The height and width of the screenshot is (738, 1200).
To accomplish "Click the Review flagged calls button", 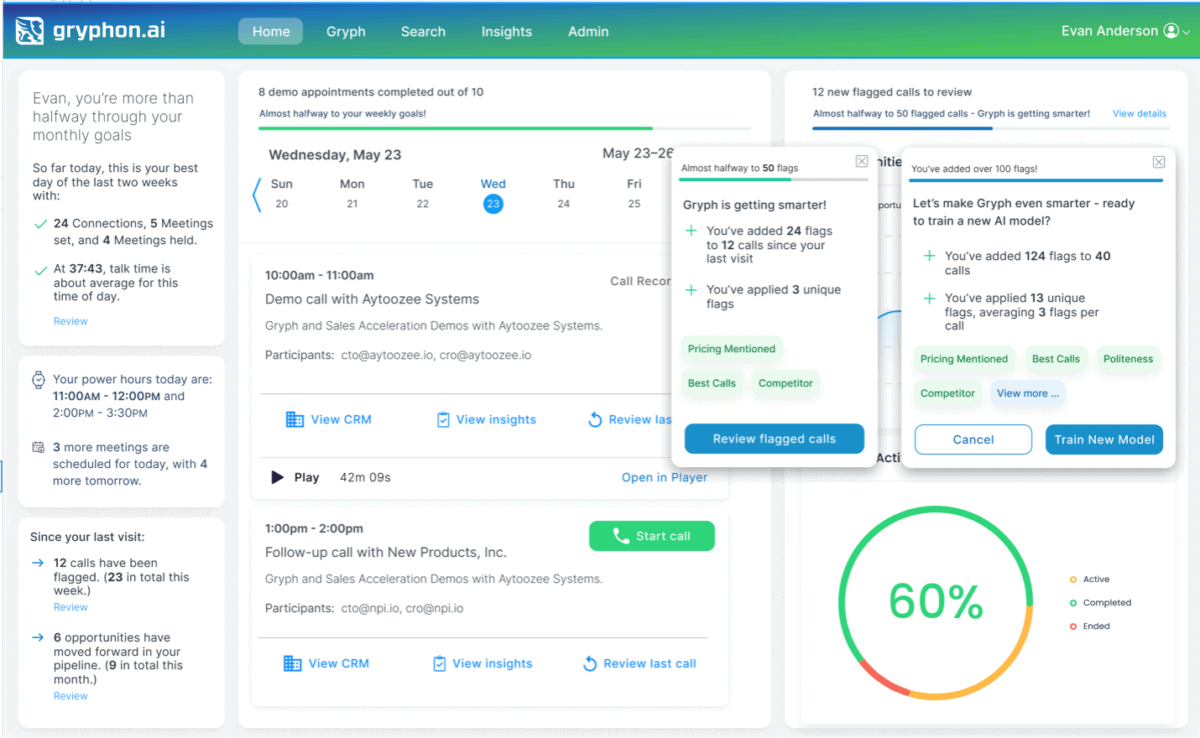I will point(773,439).
